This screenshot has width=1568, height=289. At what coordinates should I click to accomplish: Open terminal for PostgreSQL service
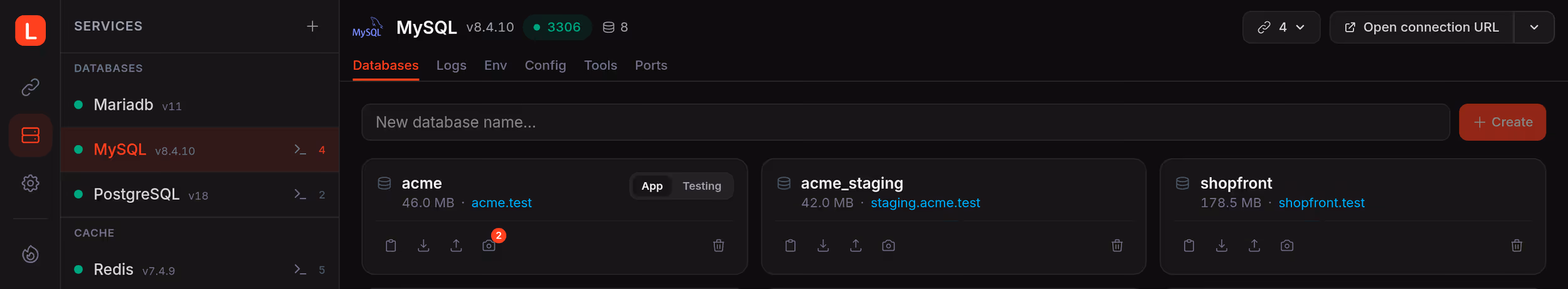point(300,194)
